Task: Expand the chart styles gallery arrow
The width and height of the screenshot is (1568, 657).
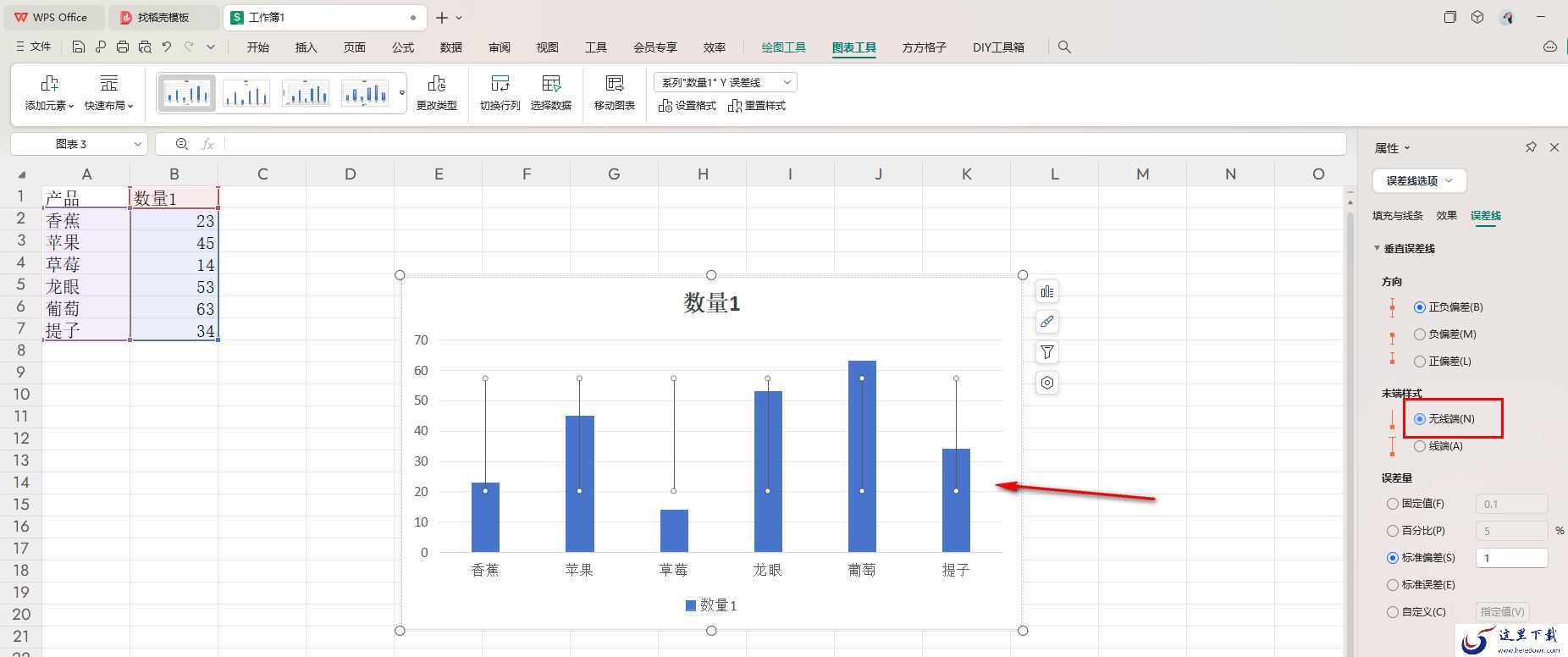Action: point(402,93)
